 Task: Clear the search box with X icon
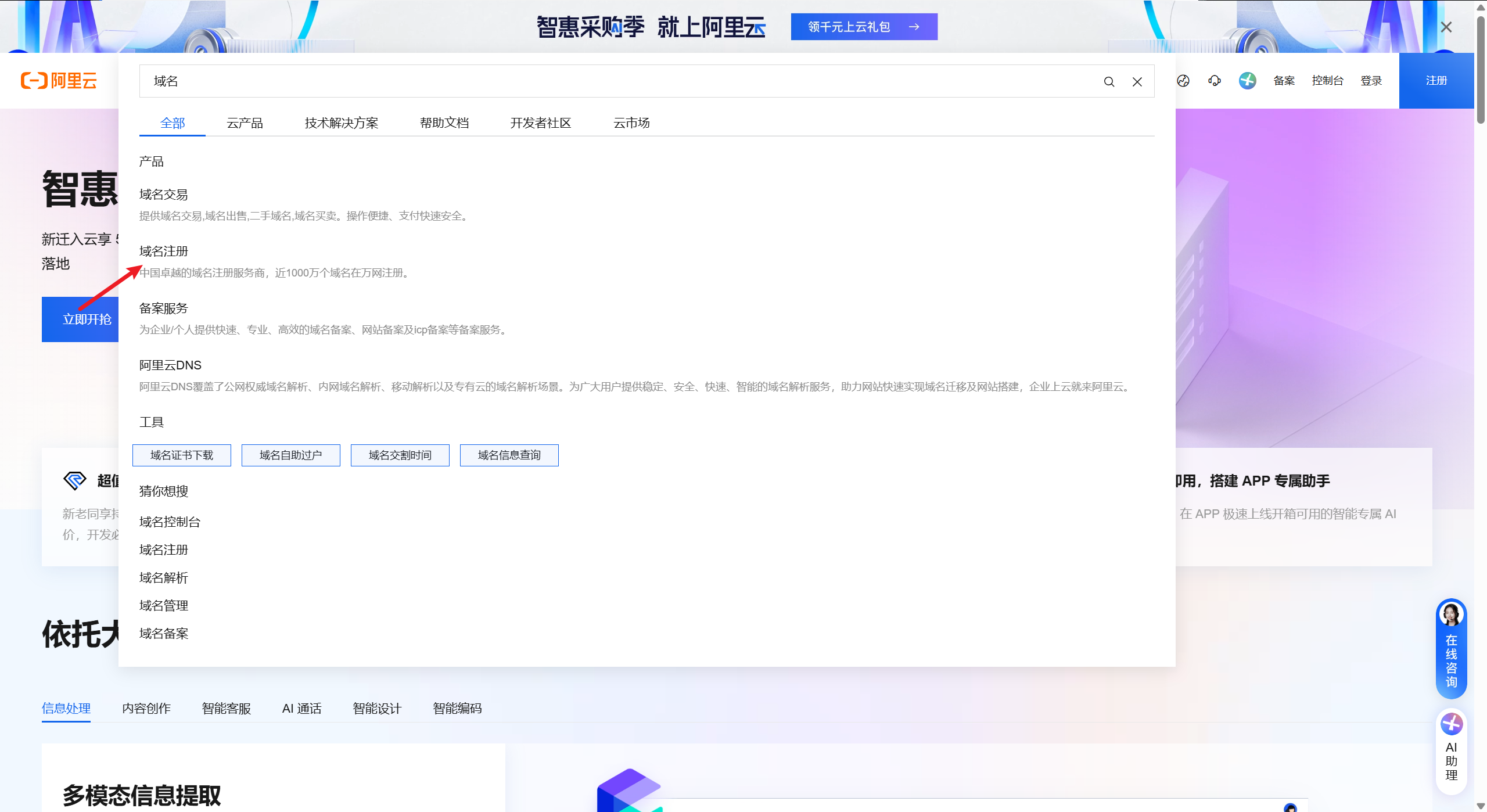point(1137,81)
